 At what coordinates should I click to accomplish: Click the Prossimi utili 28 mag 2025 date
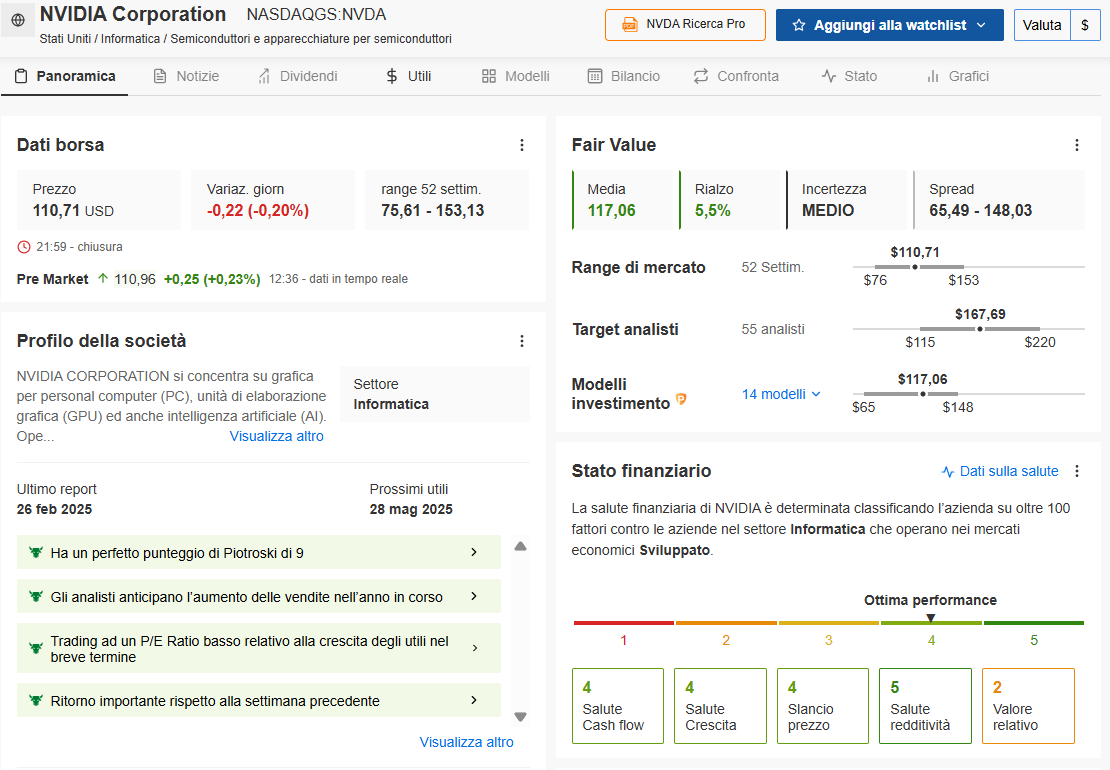pyautogui.click(x=411, y=510)
